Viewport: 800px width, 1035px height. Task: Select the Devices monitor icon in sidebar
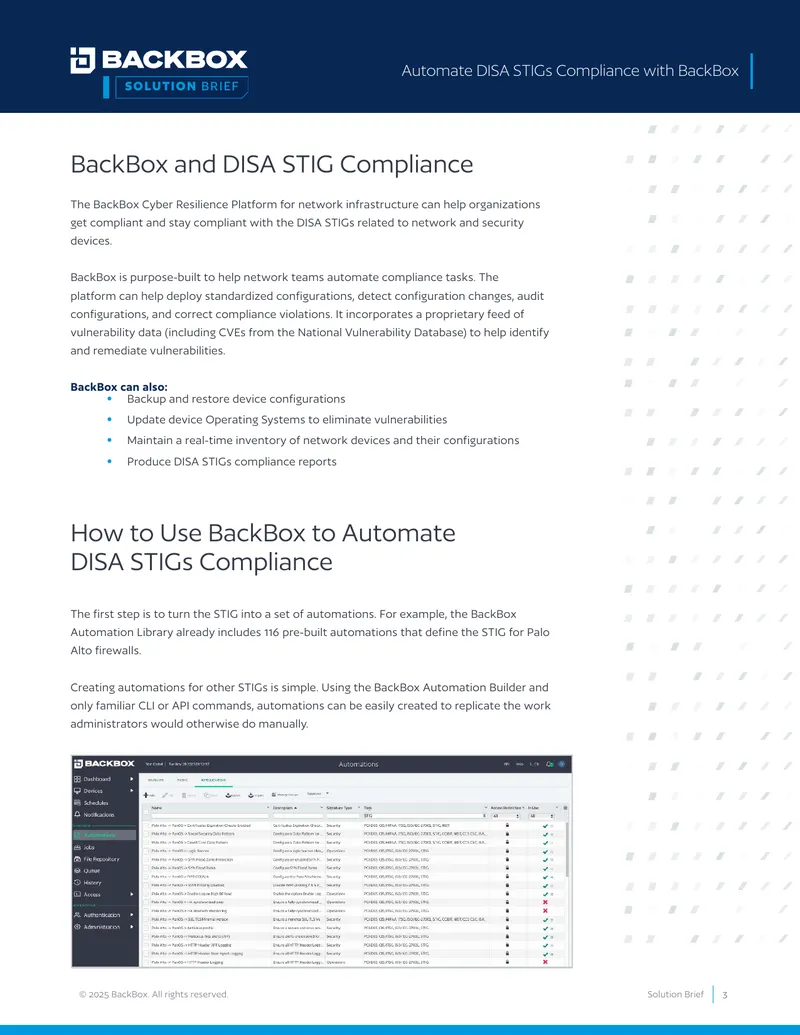(77, 791)
